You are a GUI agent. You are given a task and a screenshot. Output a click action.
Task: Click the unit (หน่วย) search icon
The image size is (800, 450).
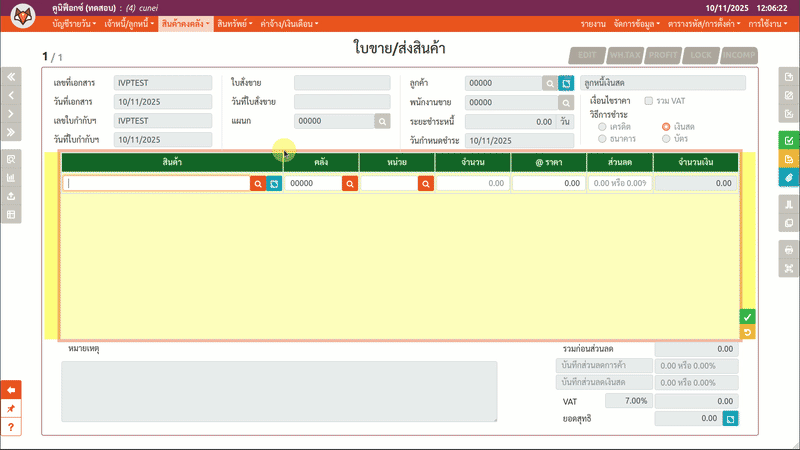[x=426, y=184]
